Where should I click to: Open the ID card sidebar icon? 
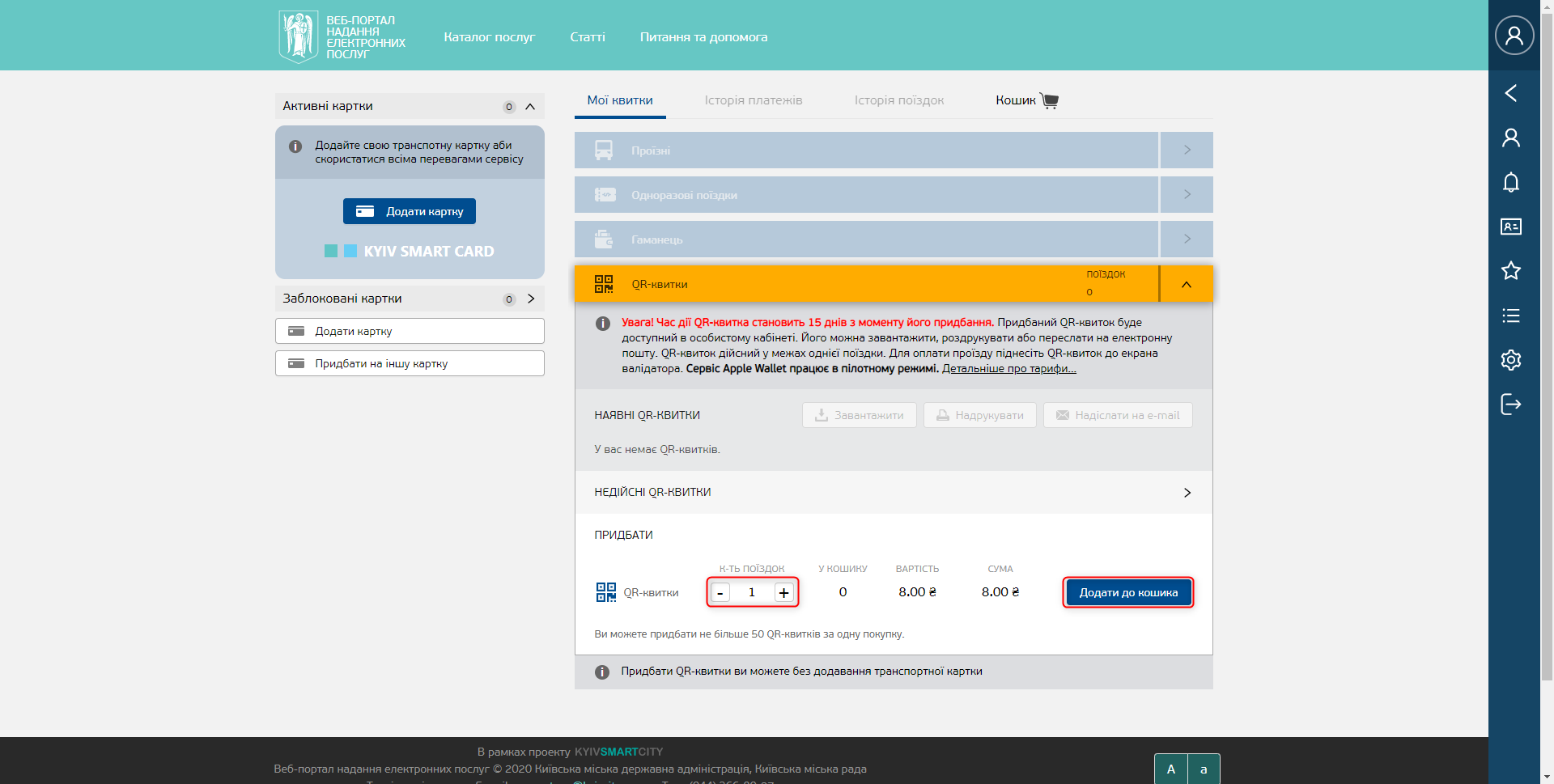point(1510,227)
